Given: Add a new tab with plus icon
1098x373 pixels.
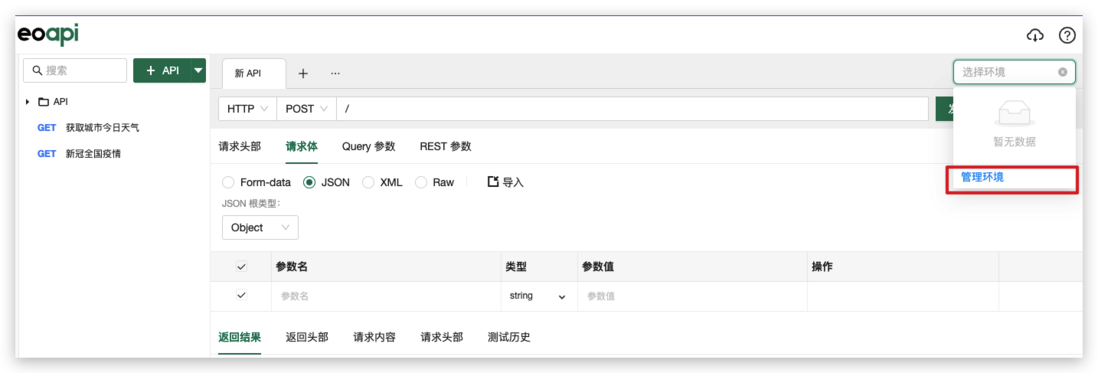Looking at the screenshot, I should tap(303, 73).
